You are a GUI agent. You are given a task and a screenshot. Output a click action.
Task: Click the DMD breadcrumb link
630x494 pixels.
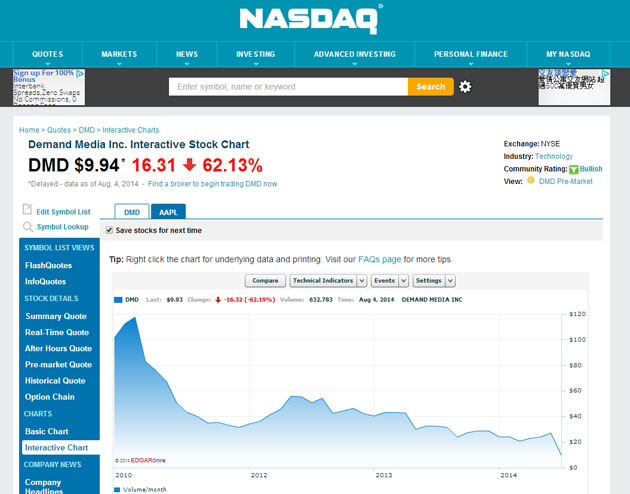86,130
